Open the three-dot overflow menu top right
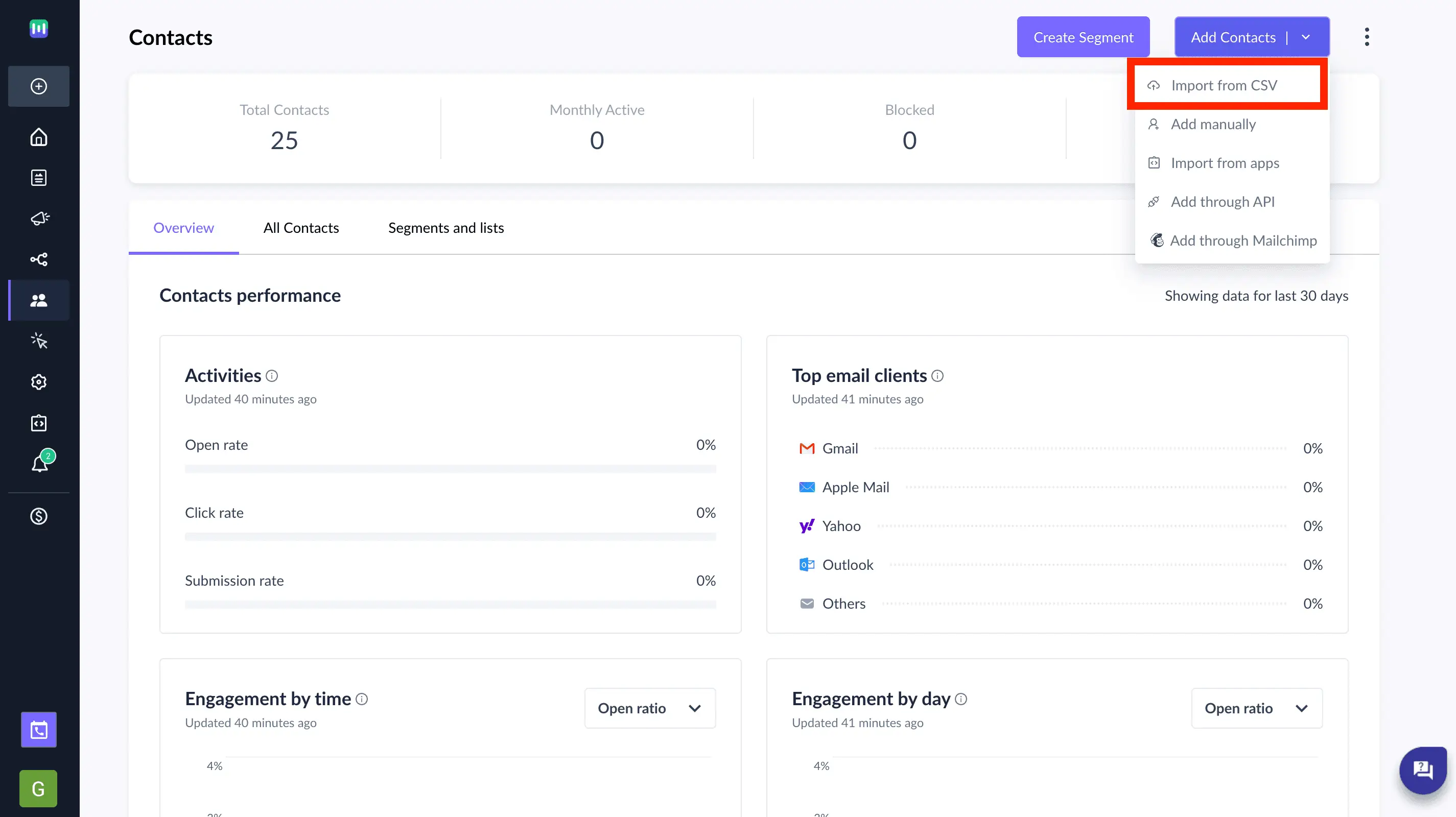Viewport: 1456px width, 817px height. 1367,37
